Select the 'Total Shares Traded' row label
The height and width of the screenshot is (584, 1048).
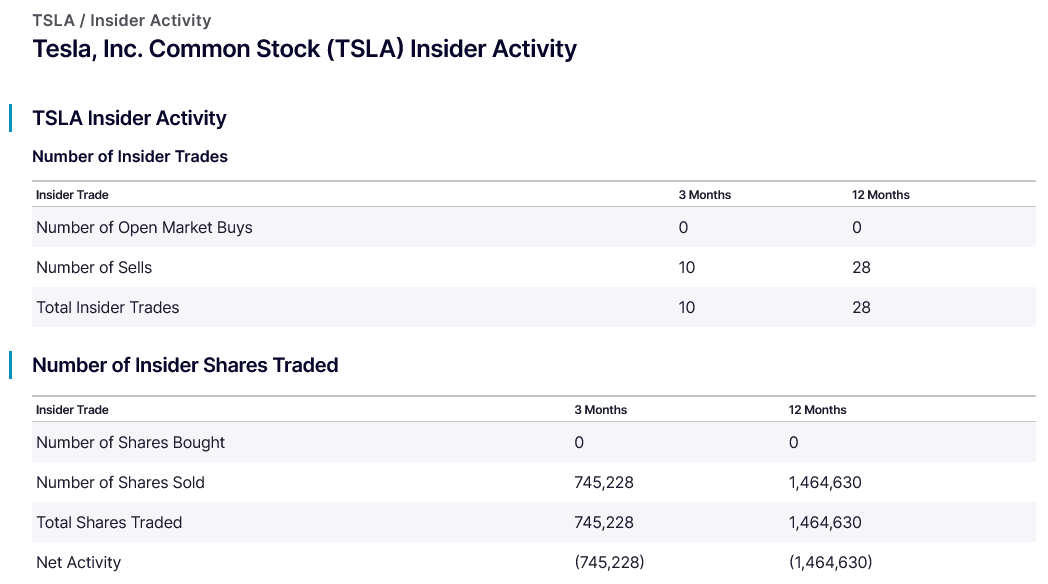[109, 523]
